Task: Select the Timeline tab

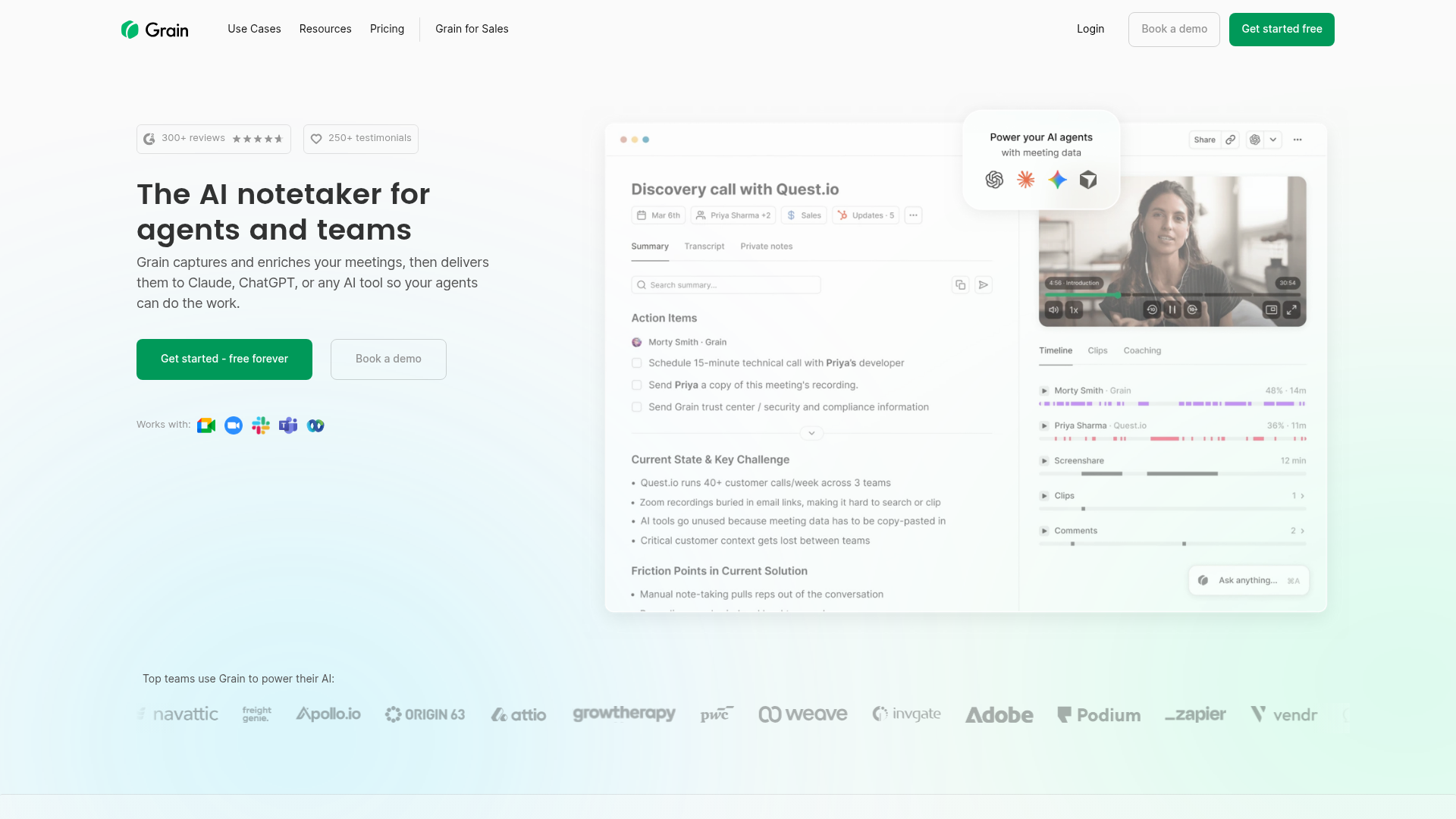Action: click(x=1056, y=350)
